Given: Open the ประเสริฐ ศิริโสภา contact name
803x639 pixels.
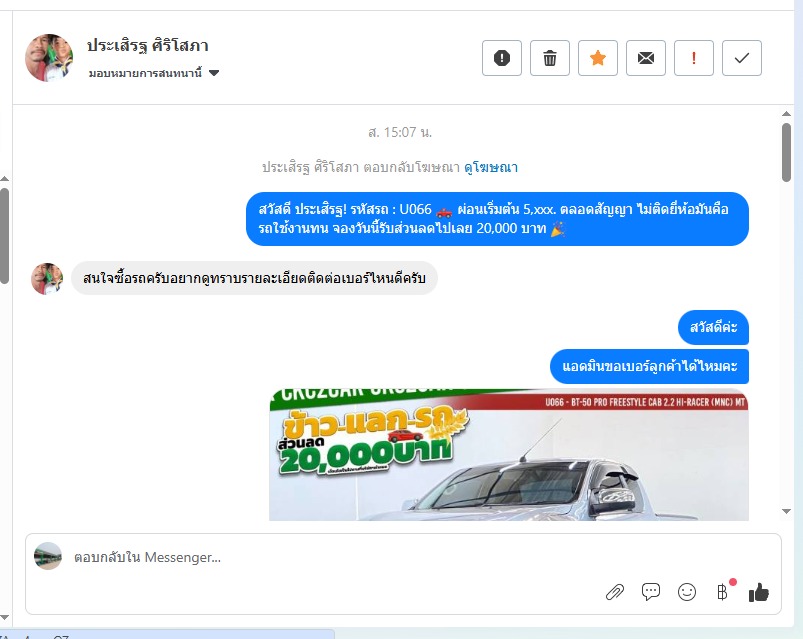Looking at the screenshot, I should pos(147,46).
